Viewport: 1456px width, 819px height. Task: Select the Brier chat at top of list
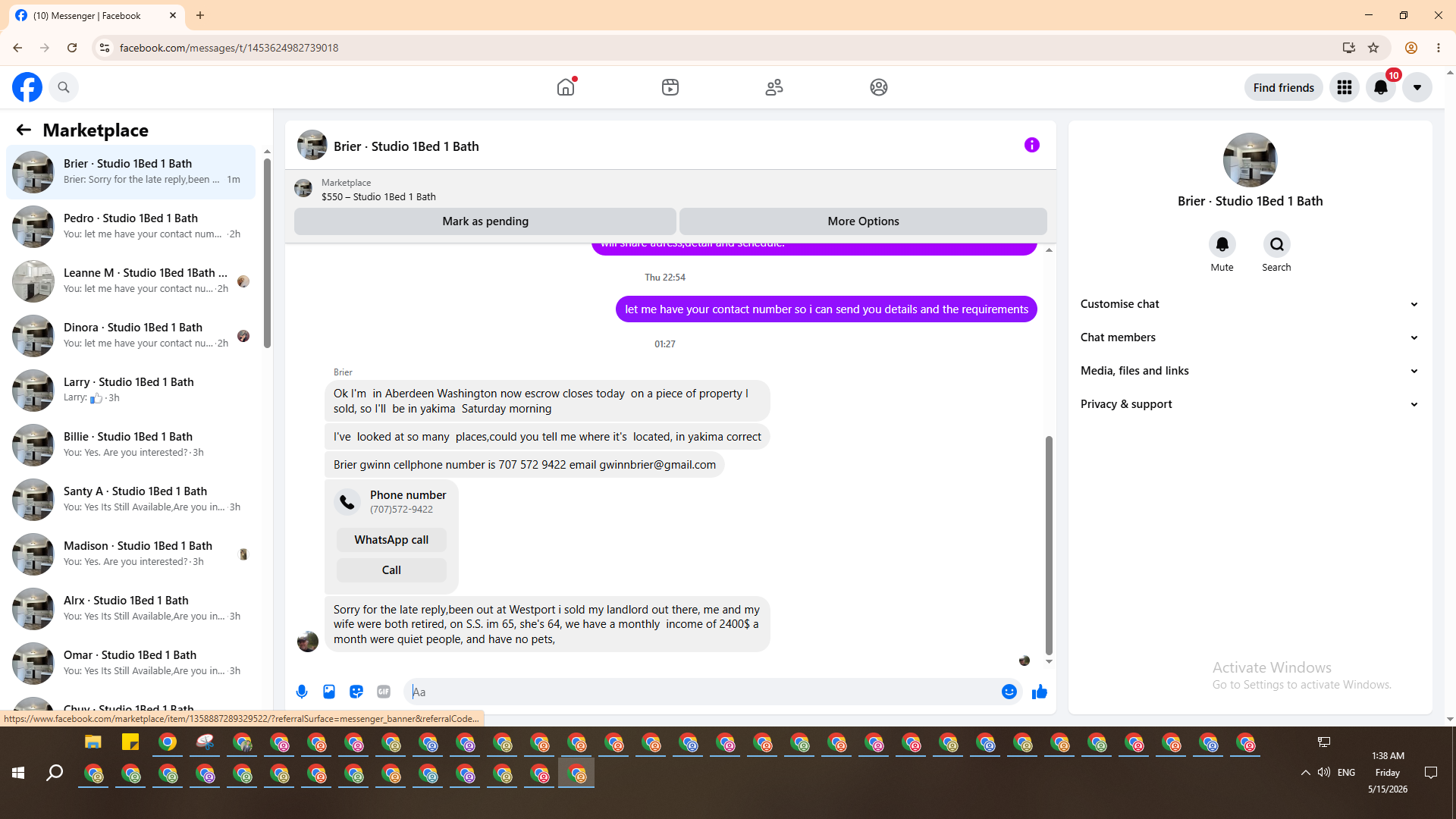131,172
